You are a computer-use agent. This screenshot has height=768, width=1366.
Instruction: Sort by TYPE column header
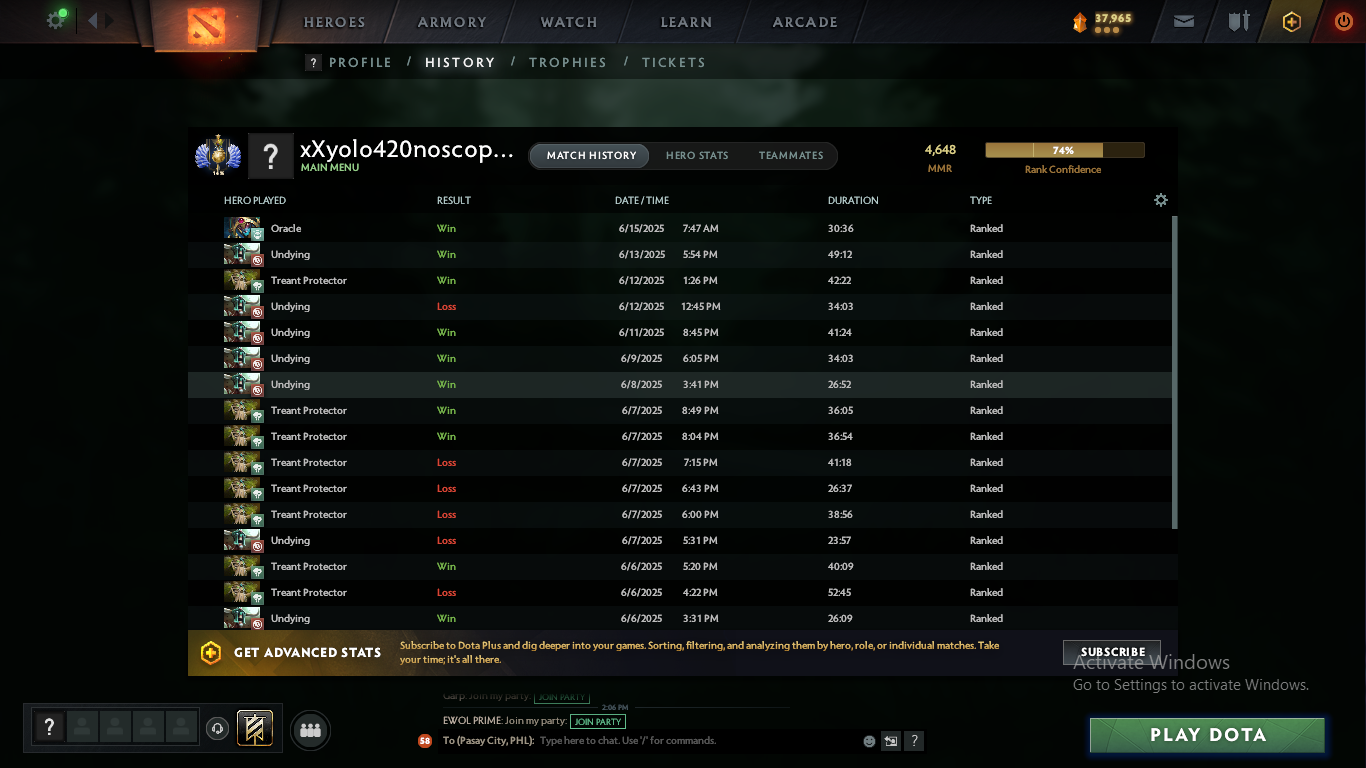pyautogui.click(x=980, y=200)
